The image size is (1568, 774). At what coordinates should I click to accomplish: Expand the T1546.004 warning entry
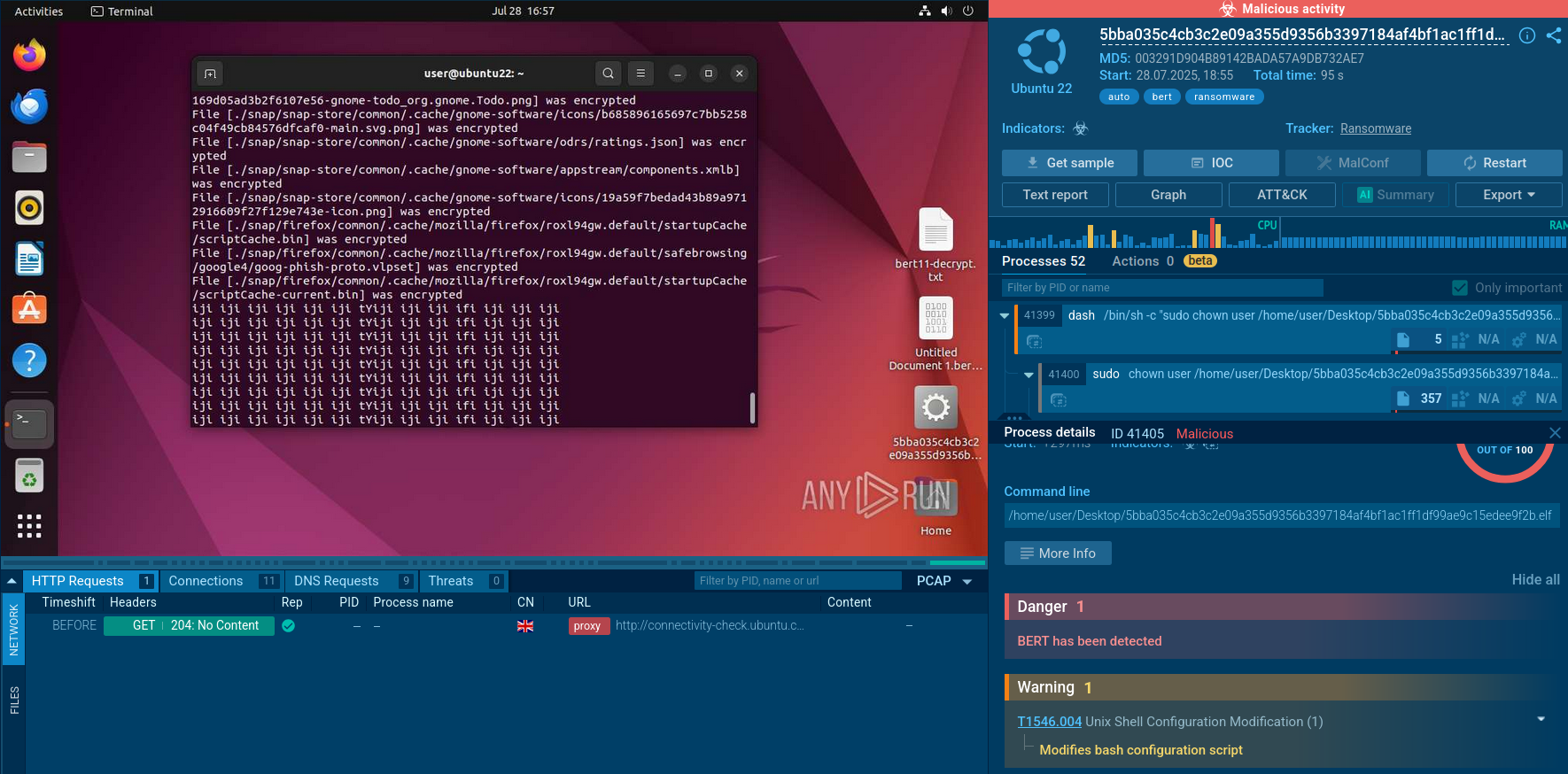[1541, 719]
